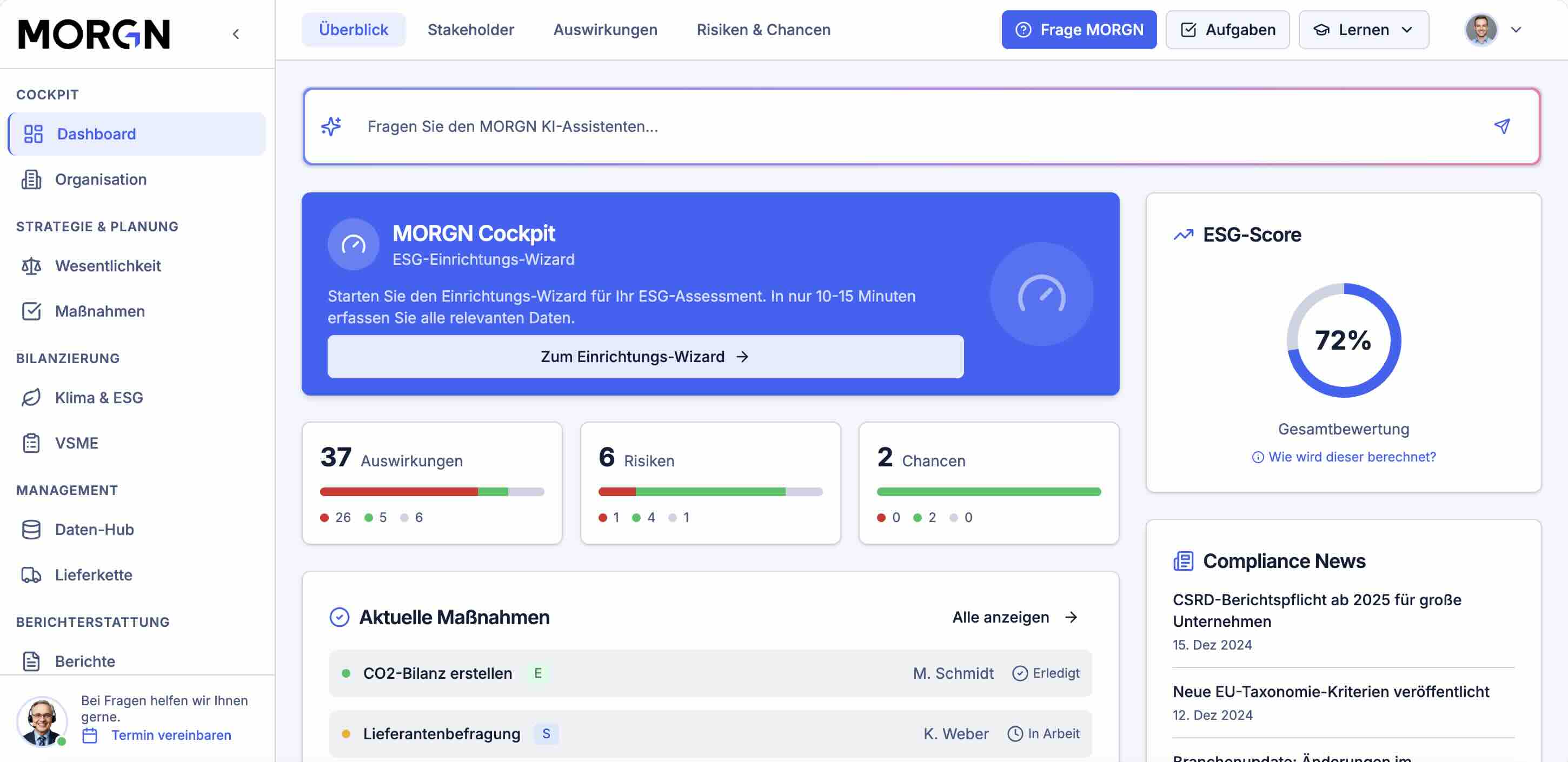Viewport: 1568px width, 762px height.
Task: Click Wie wird dieser berechnet link
Action: coord(1344,457)
